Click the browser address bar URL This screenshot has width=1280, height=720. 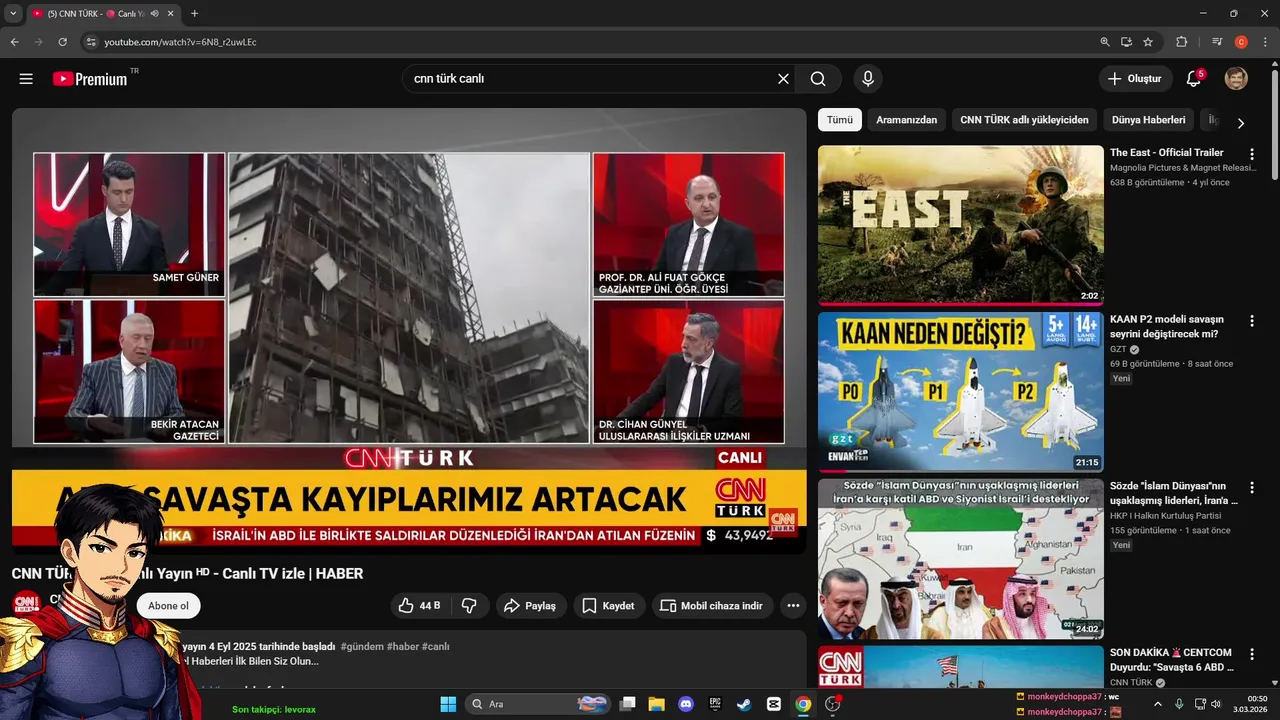click(x=181, y=42)
